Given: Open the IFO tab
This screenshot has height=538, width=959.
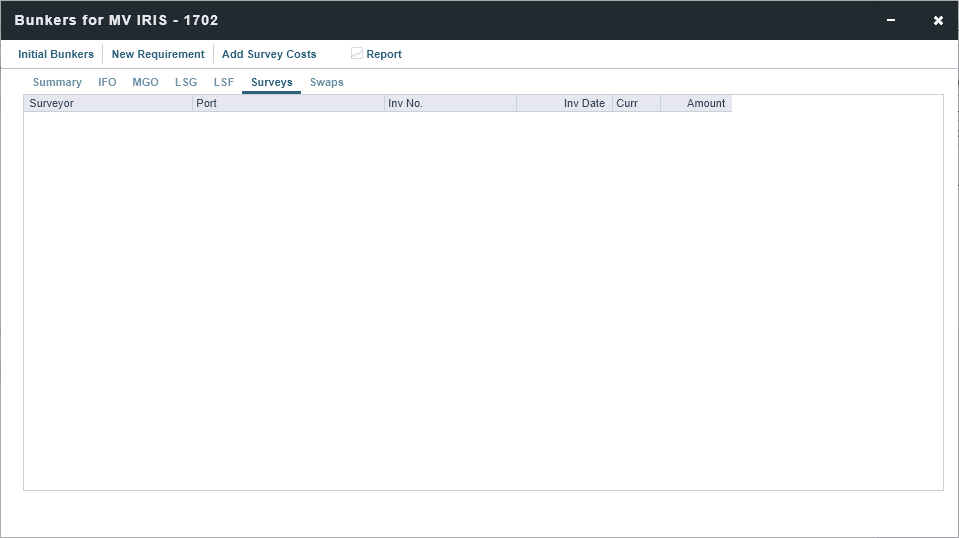Looking at the screenshot, I should [x=107, y=82].
